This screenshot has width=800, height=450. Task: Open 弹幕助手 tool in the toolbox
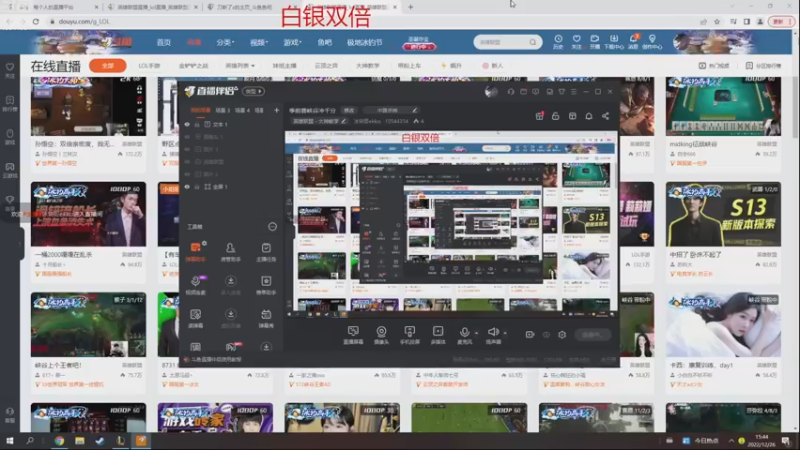(195, 252)
